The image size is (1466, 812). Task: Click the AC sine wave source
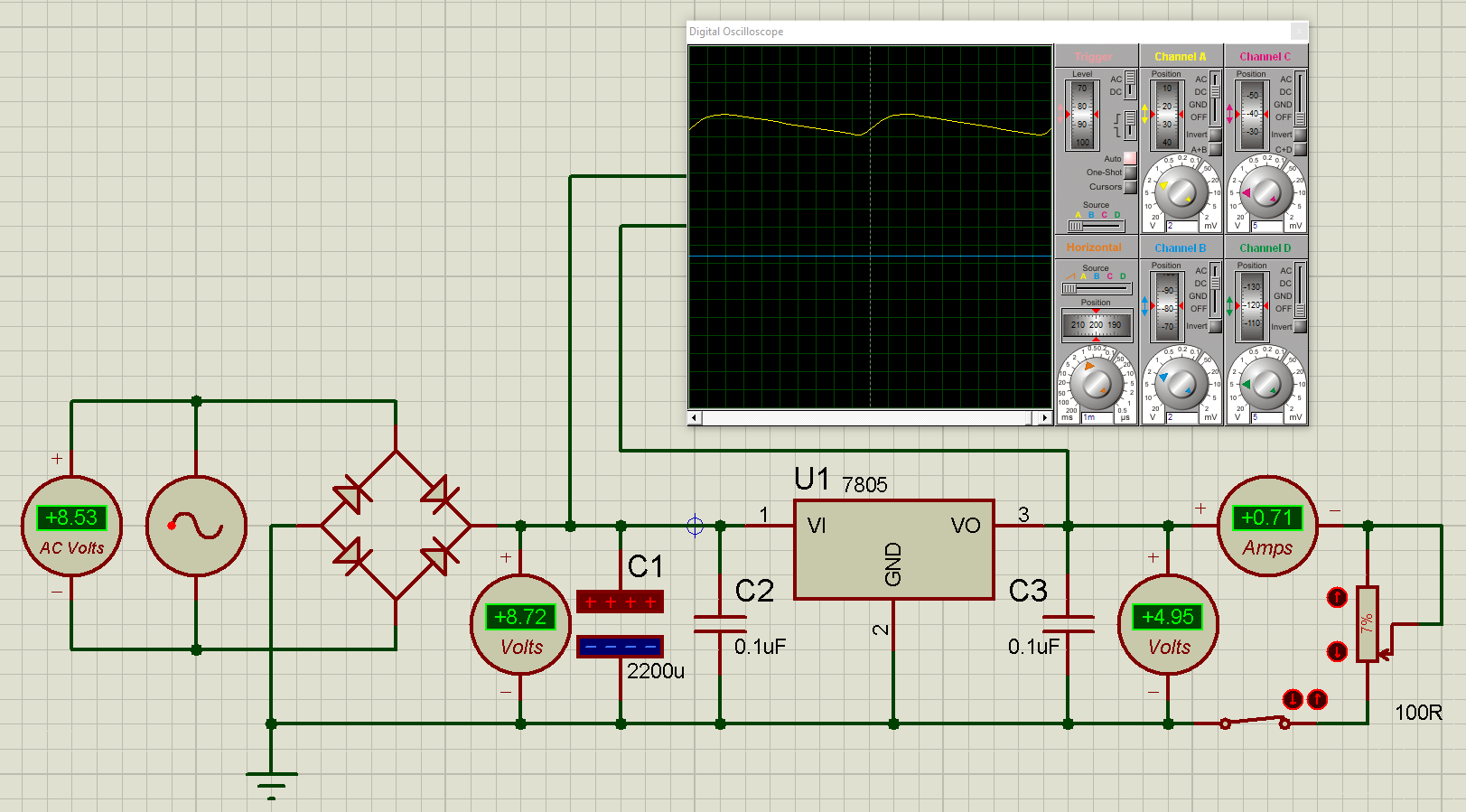point(196,526)
